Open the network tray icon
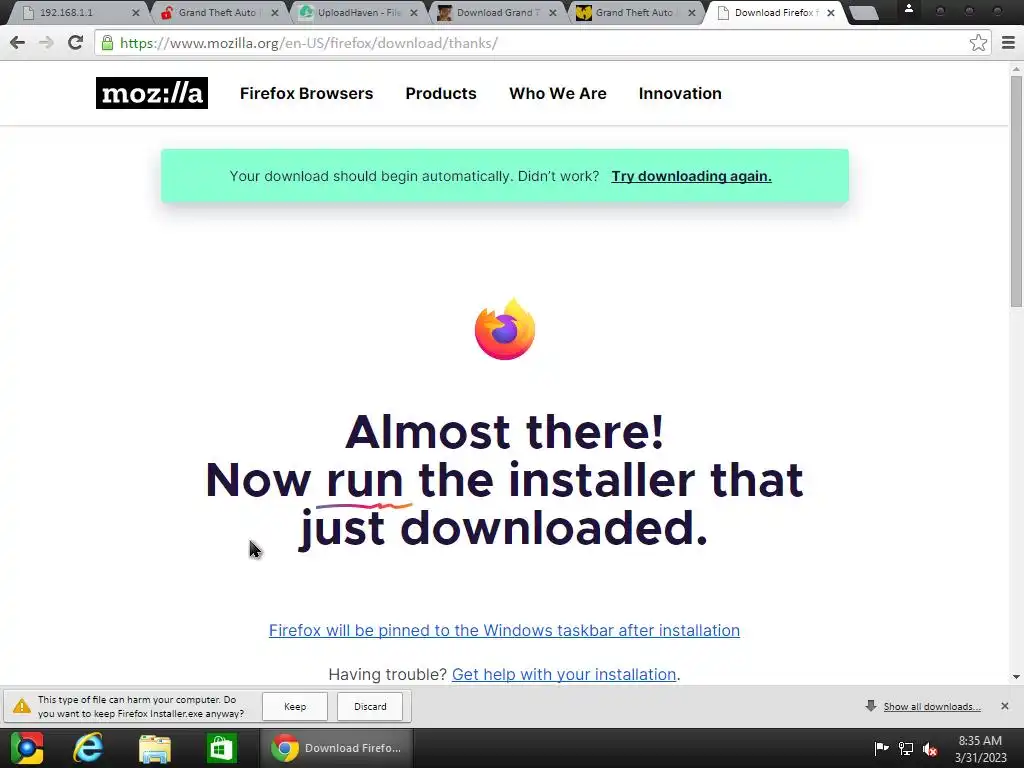 [906, 748]
